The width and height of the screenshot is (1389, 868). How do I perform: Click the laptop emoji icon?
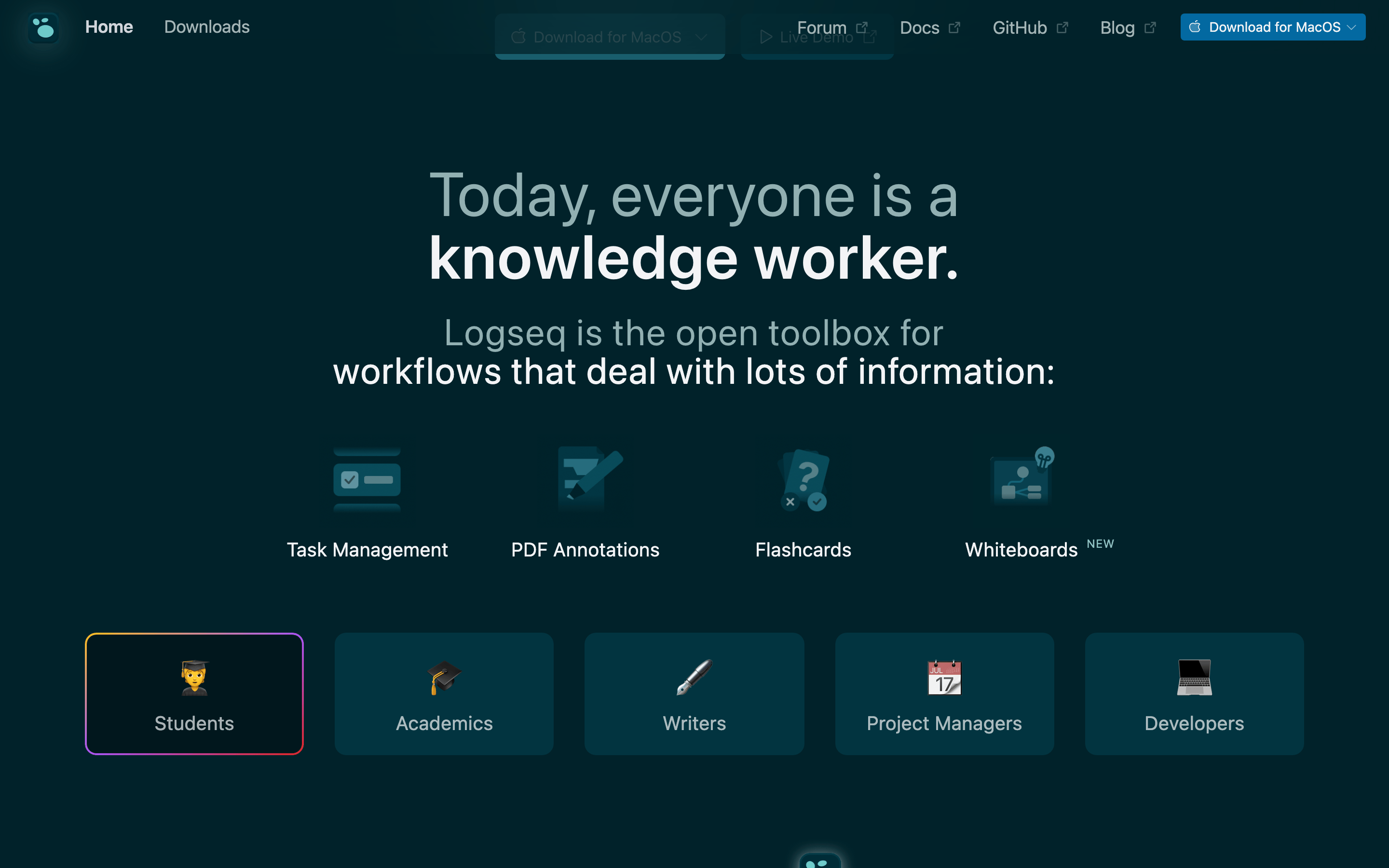(1195, 678)
